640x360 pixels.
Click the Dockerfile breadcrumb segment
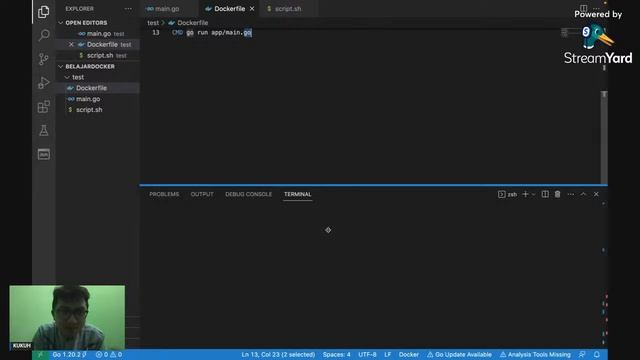(x=193, y=23)
